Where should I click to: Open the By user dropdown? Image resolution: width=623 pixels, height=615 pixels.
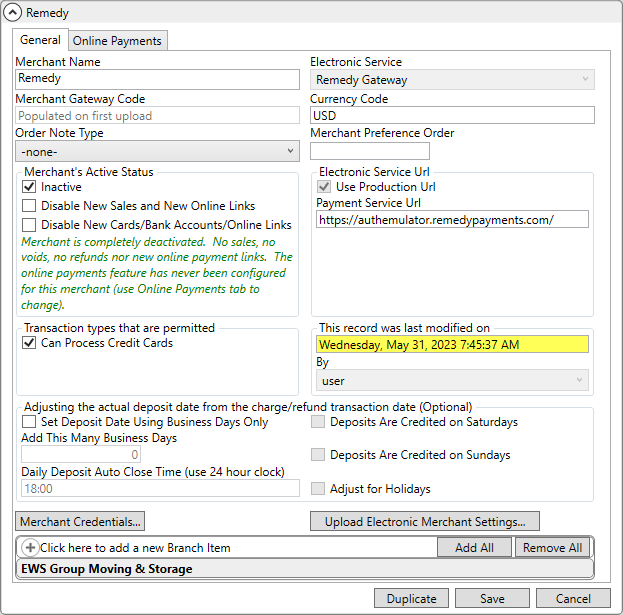coord(452,380)
